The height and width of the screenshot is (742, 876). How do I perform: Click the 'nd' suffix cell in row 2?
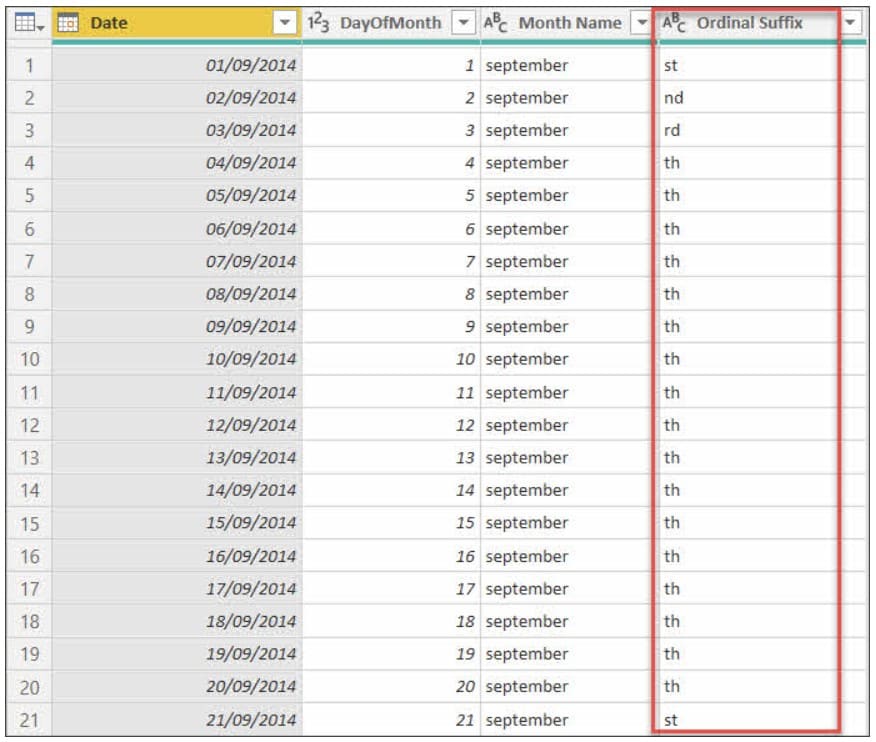(x=761, y=98)
